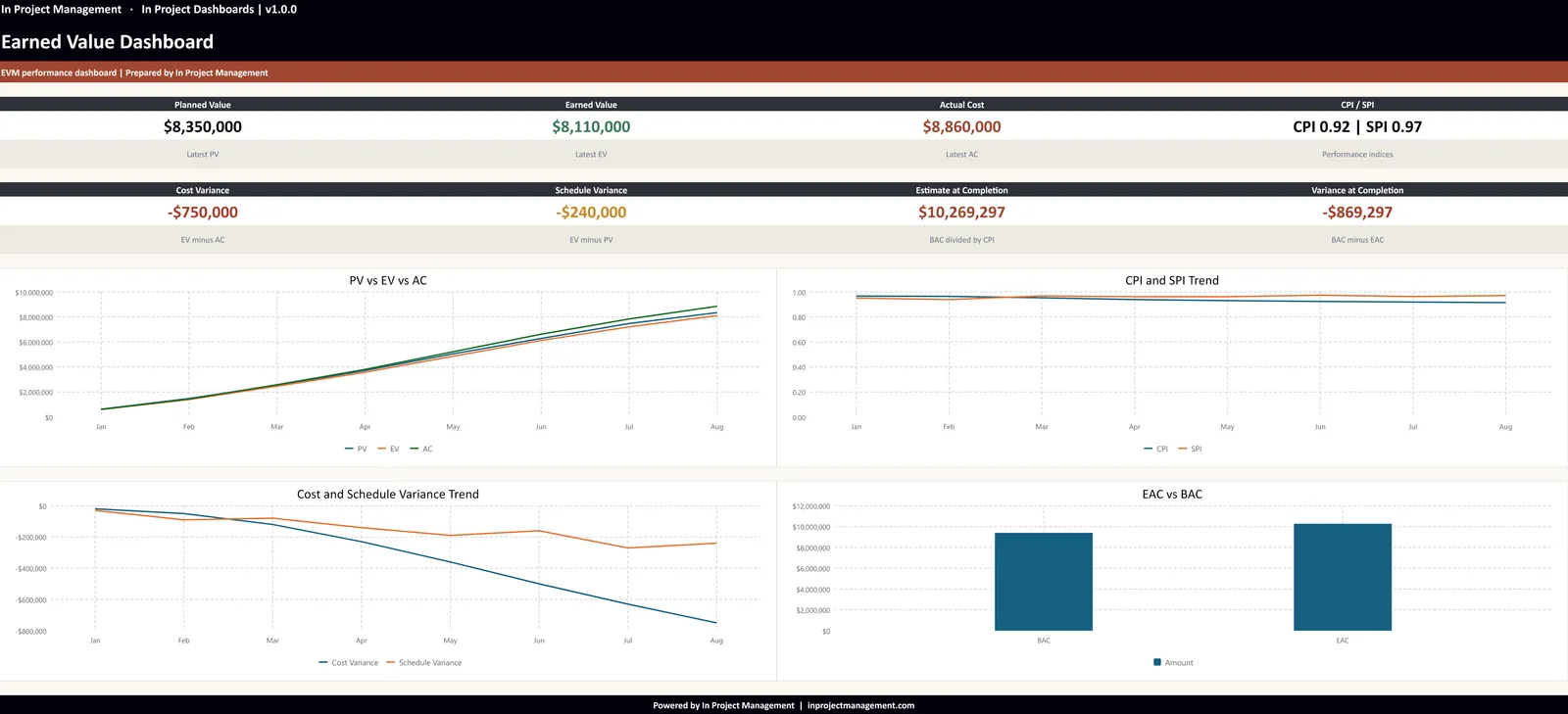This screenshot has height=714, width=1568.
Task: Click the Estimate at Completion figure $10,269,297
Action: pyautogui.click(x=962, y=213)
